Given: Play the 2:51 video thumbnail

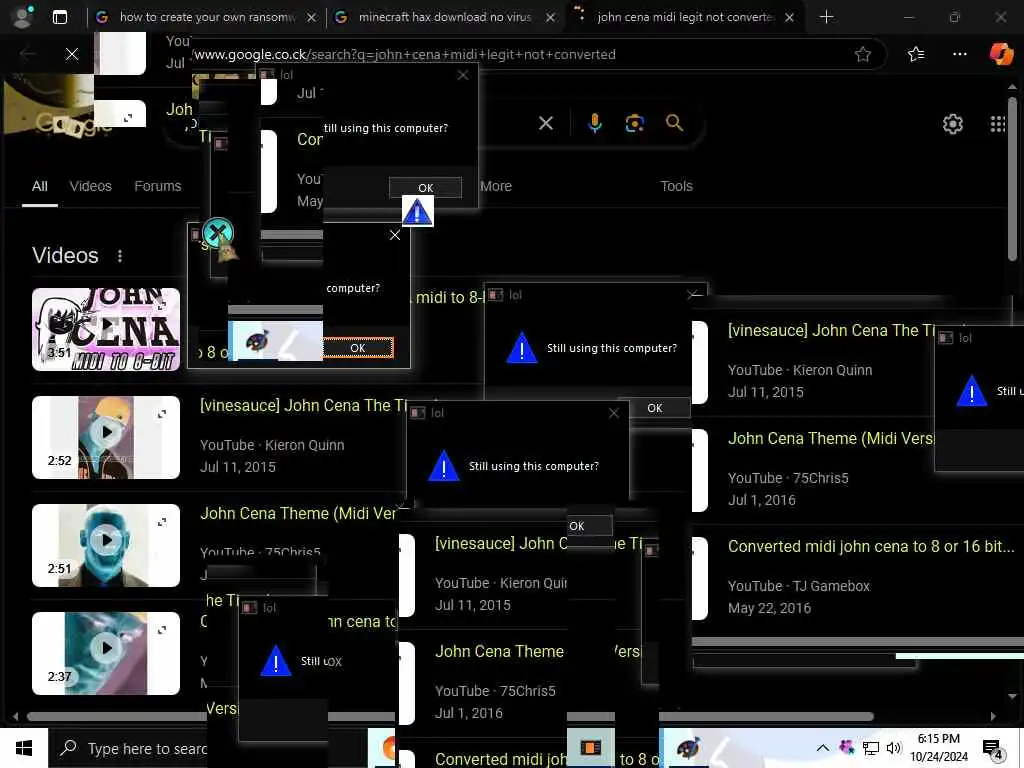Looking at the screenshot, I should tap(106, 545).
